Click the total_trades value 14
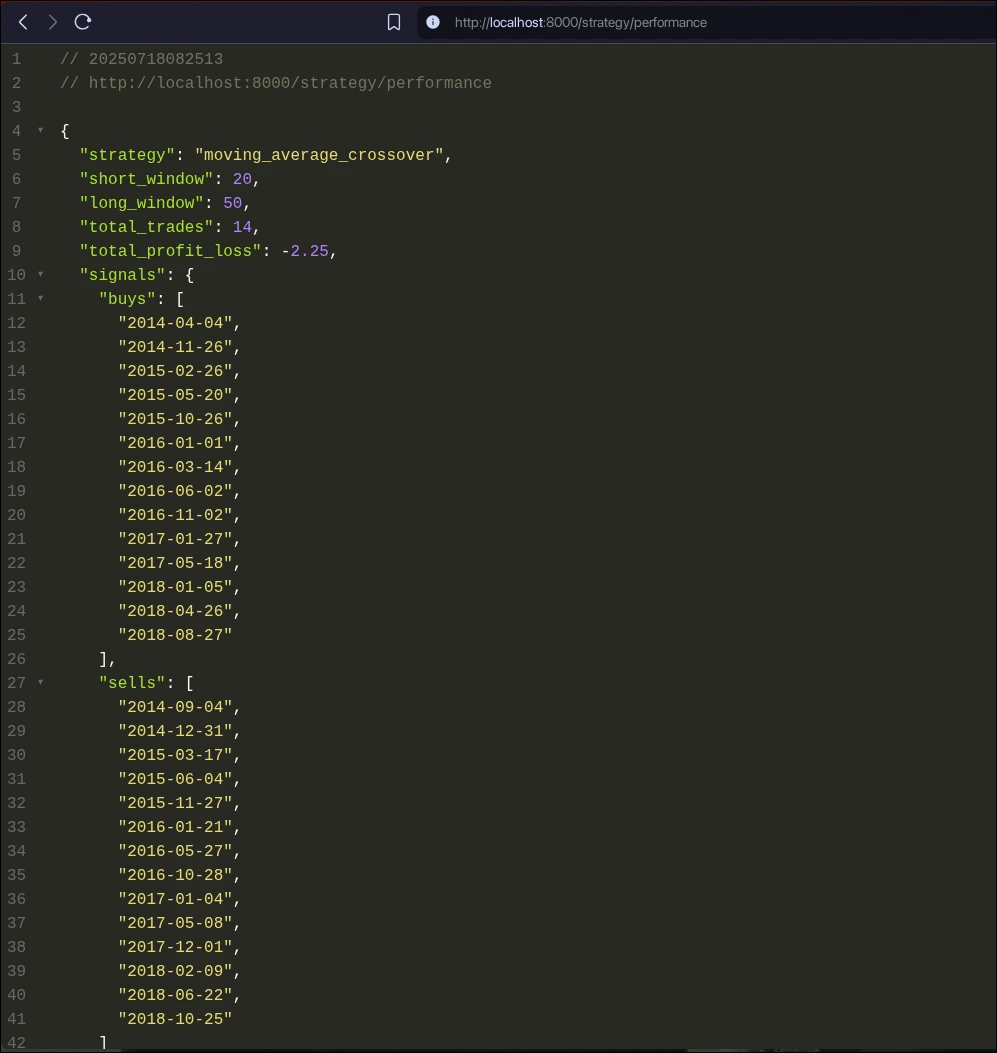Screen dimensions: 997x1053 [242, 227]
